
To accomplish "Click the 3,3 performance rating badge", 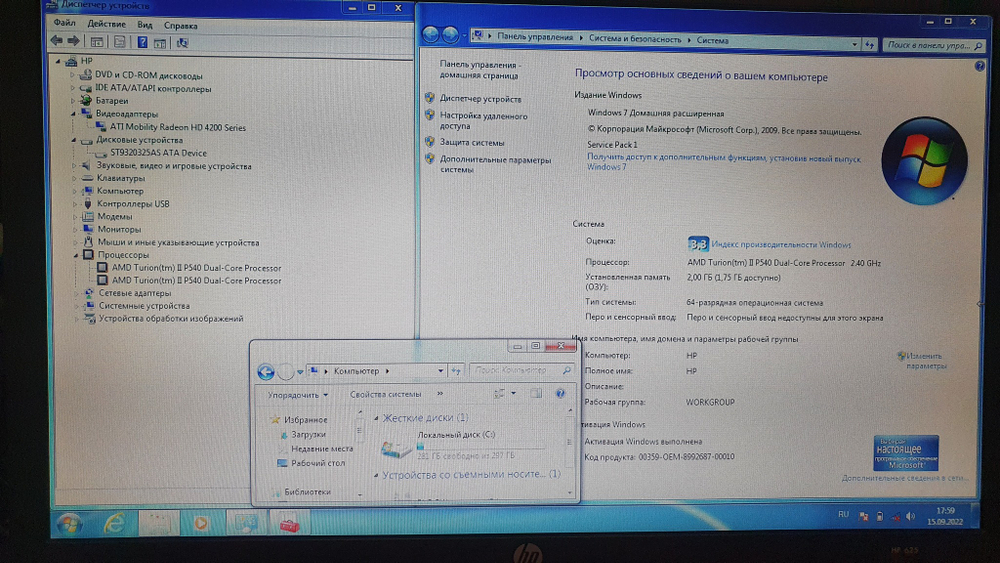I will 698,244.
